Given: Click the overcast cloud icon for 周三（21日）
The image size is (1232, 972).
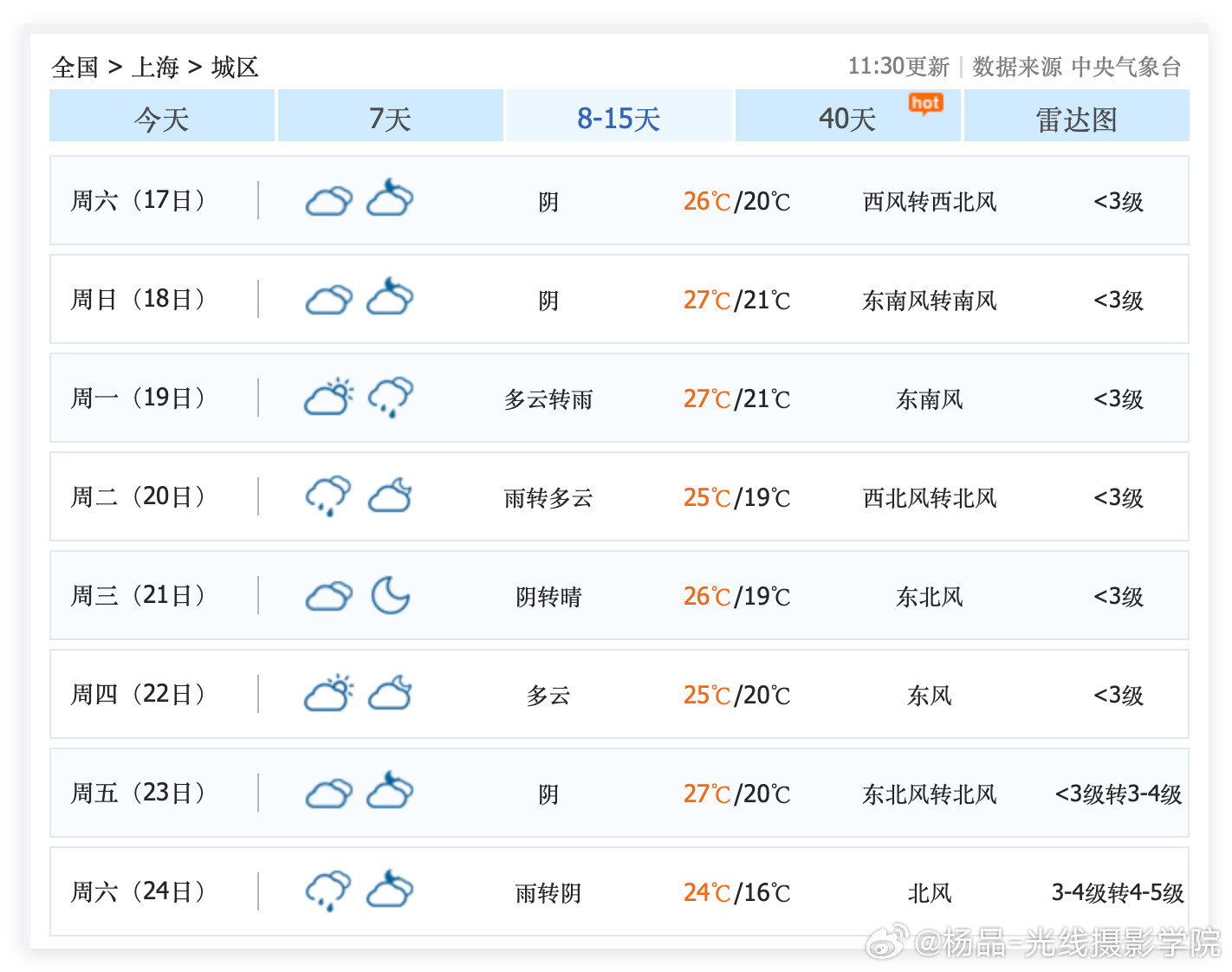Looking at the screenshot, I should pyautogui.click(x=329, y=596).
